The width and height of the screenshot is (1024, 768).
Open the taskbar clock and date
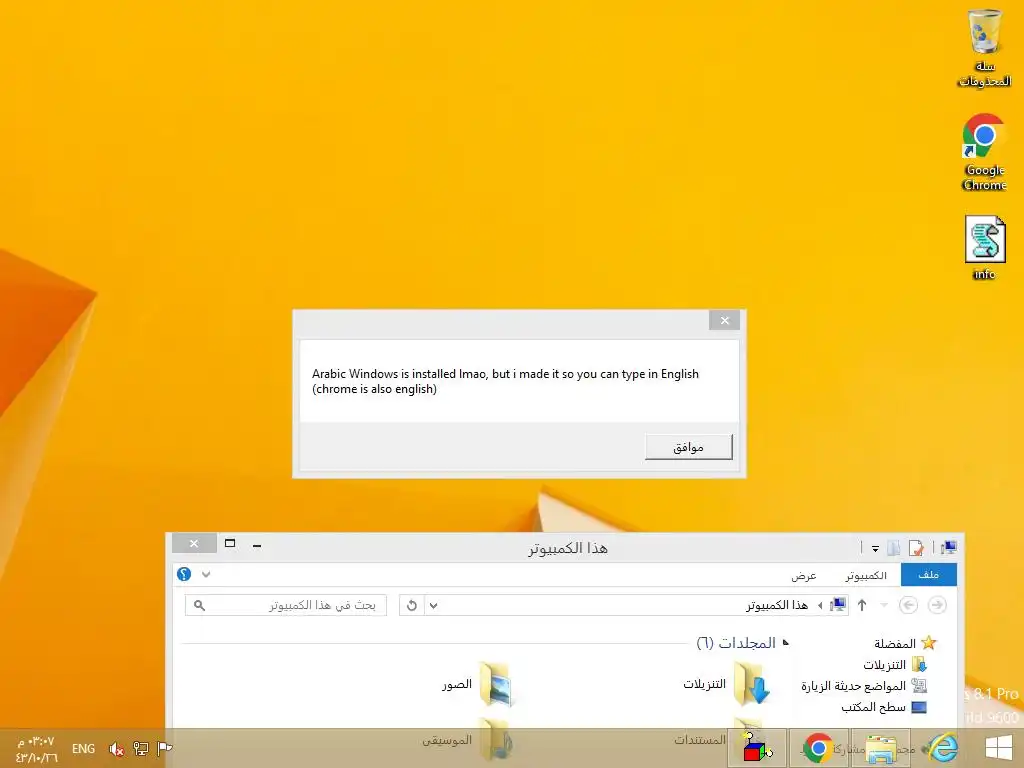tap(37, 749)
